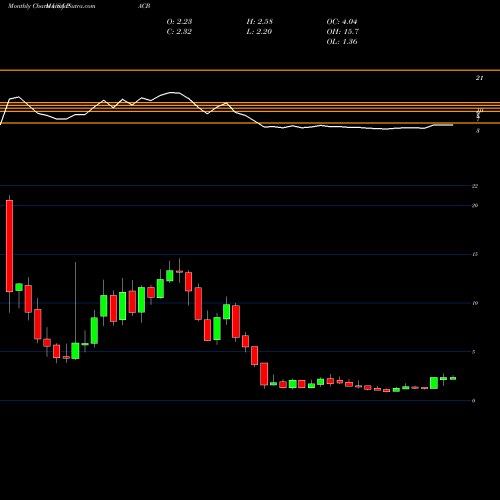Click the OC: 4.04 reading
This screenshot has height=500, width=500.
[x=342, y=21]
